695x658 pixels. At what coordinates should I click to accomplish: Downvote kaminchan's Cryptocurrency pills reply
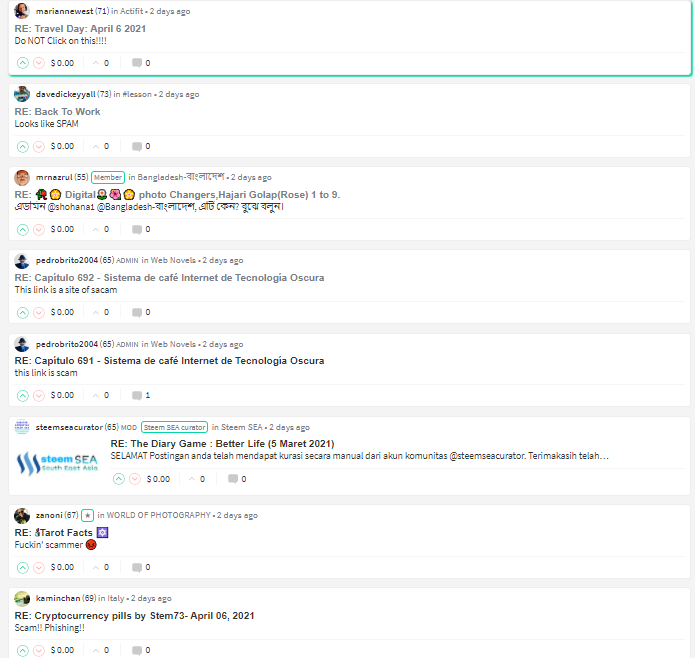(39, 650)
